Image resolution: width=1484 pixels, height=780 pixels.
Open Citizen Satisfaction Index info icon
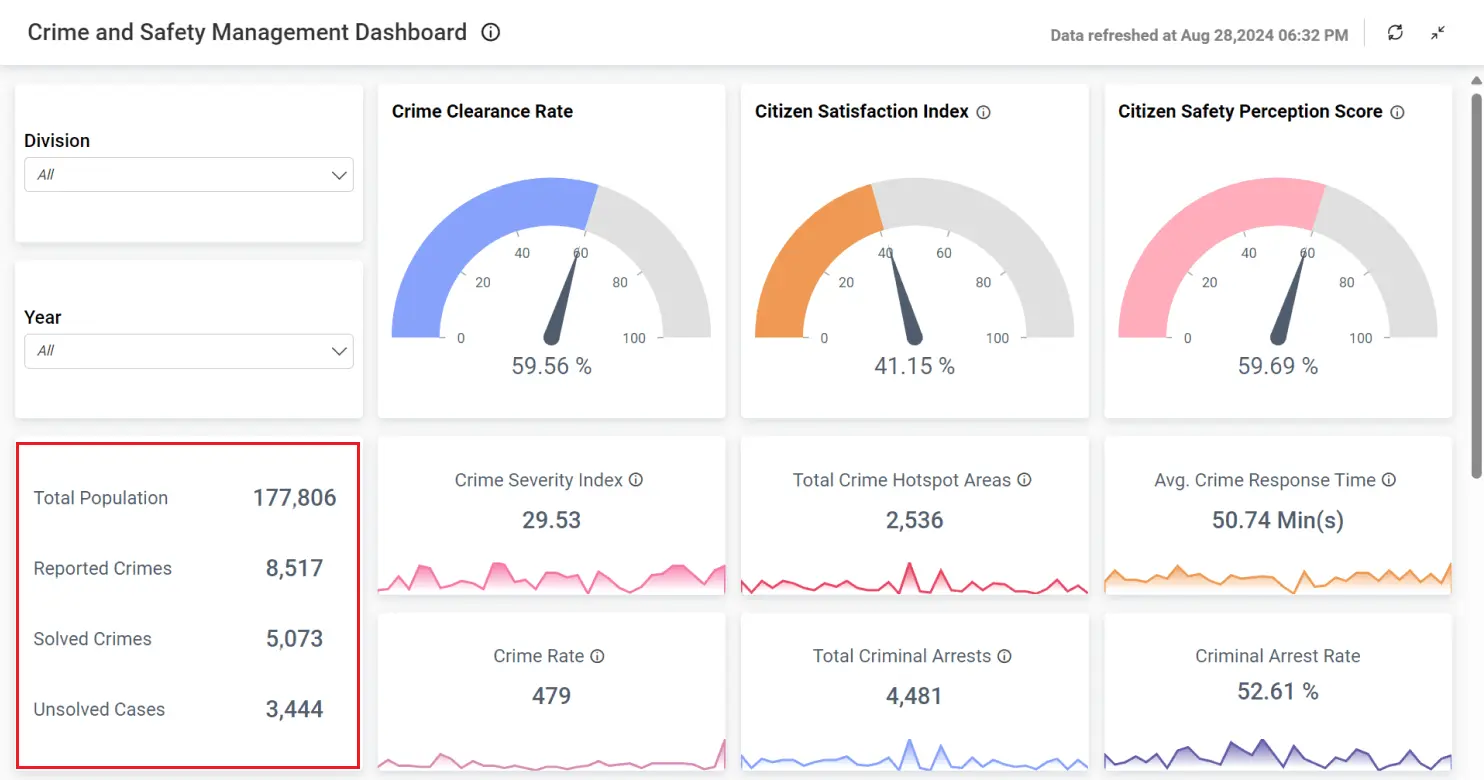click(983, 113)
